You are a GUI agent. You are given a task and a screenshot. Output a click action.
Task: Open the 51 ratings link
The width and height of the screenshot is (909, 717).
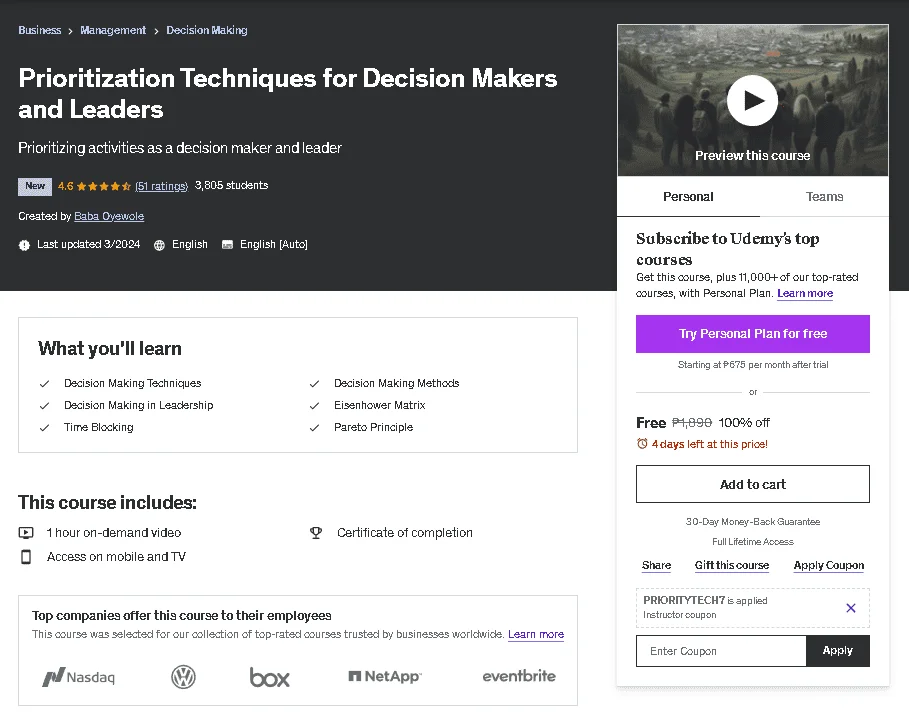(x=161, y=186)
